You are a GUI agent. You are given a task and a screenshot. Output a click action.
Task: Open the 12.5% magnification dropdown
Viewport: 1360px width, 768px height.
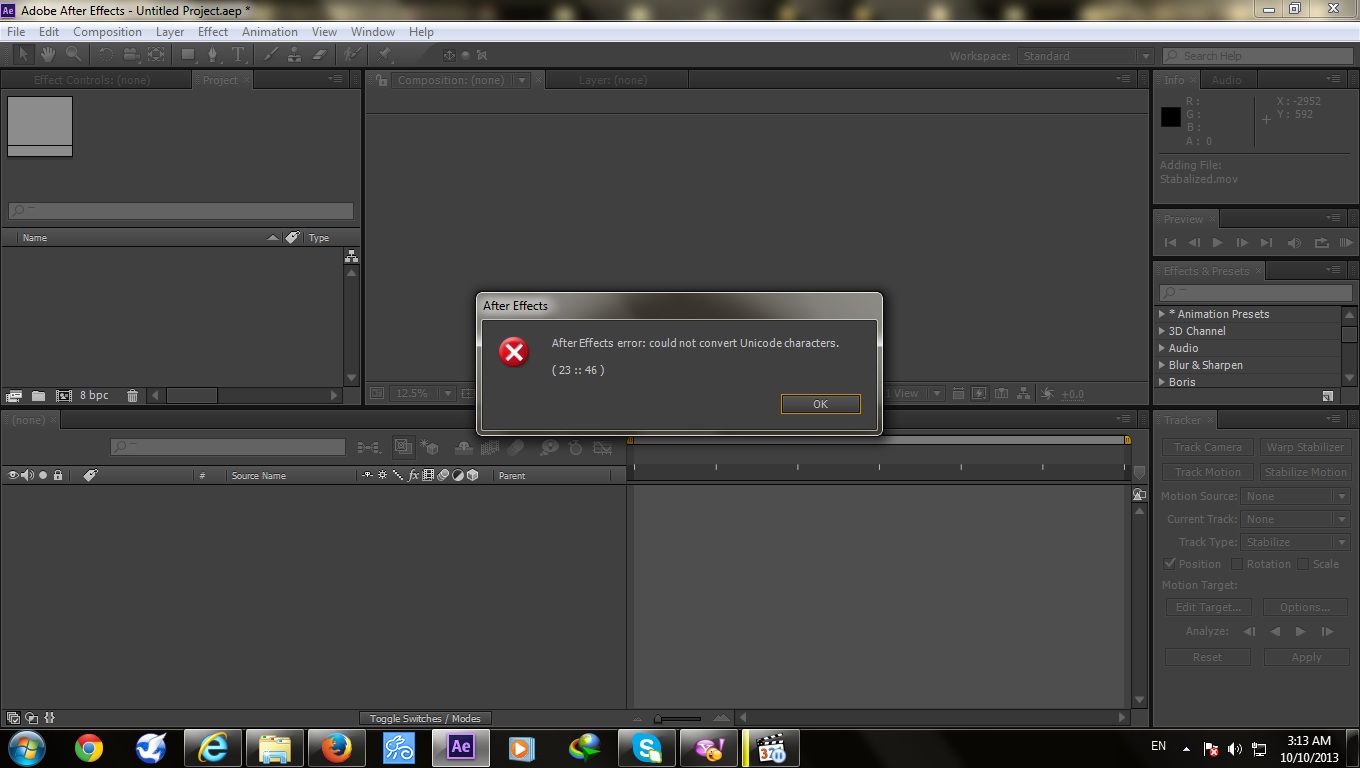point(423,394)
